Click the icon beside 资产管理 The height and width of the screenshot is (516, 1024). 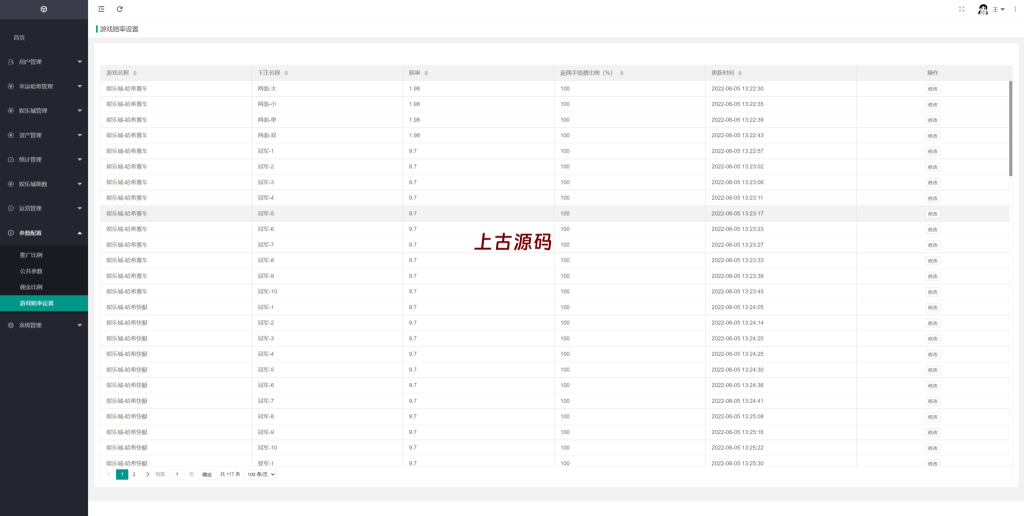tap(10, 135)
